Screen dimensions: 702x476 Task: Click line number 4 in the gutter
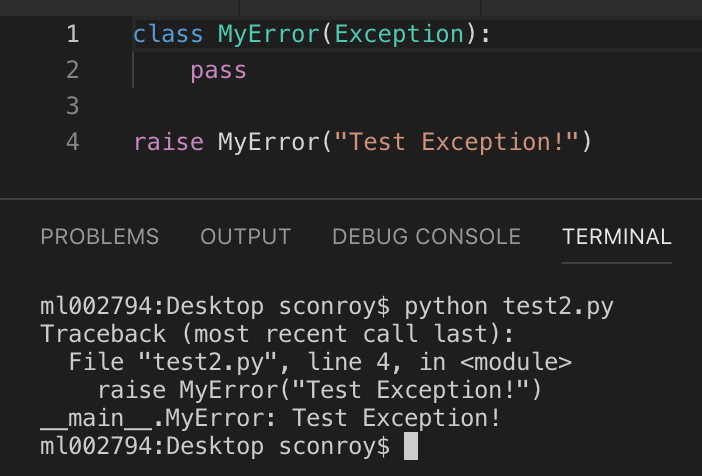[x=73, y=142]
